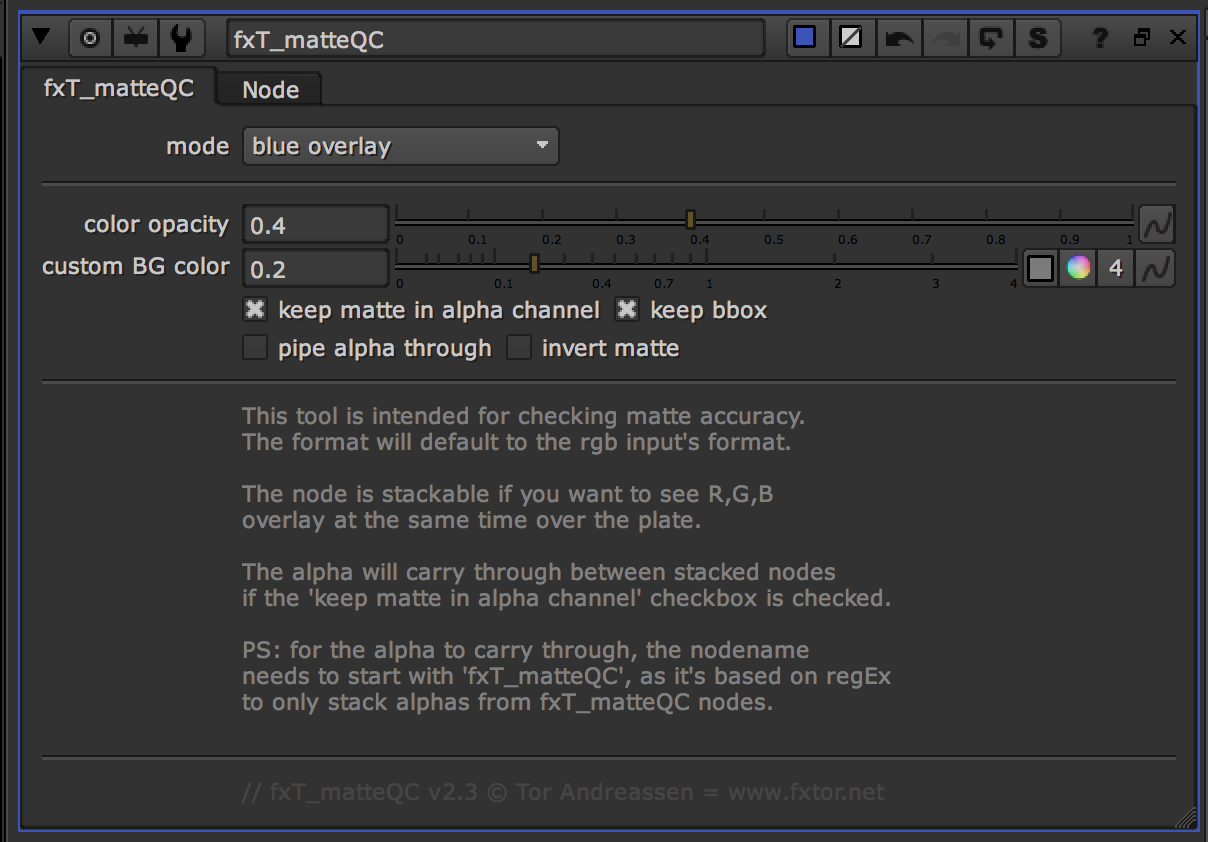Open color wheel for custom BG color
Image resolution: width=1208 pixels, height=842 pixels.
(1078, 268)
